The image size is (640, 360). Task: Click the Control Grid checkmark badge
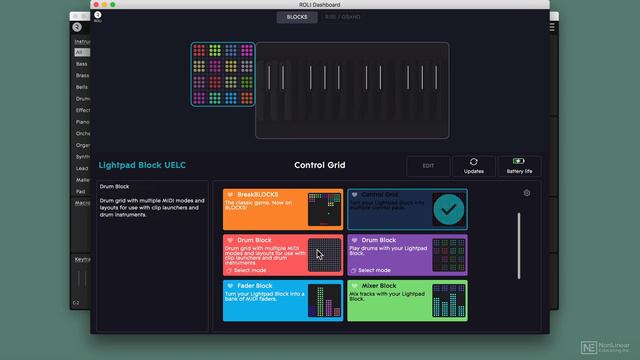(x=449, y=209)
